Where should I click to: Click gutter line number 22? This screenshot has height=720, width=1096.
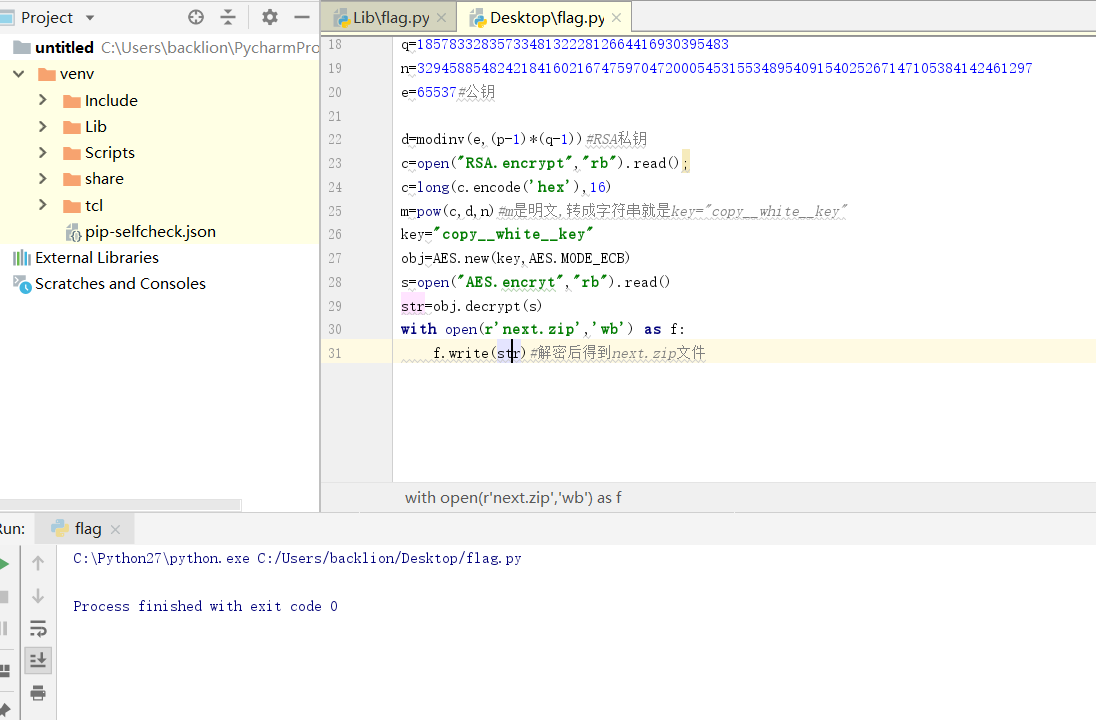pyautogui.click(x=335, y=139)
